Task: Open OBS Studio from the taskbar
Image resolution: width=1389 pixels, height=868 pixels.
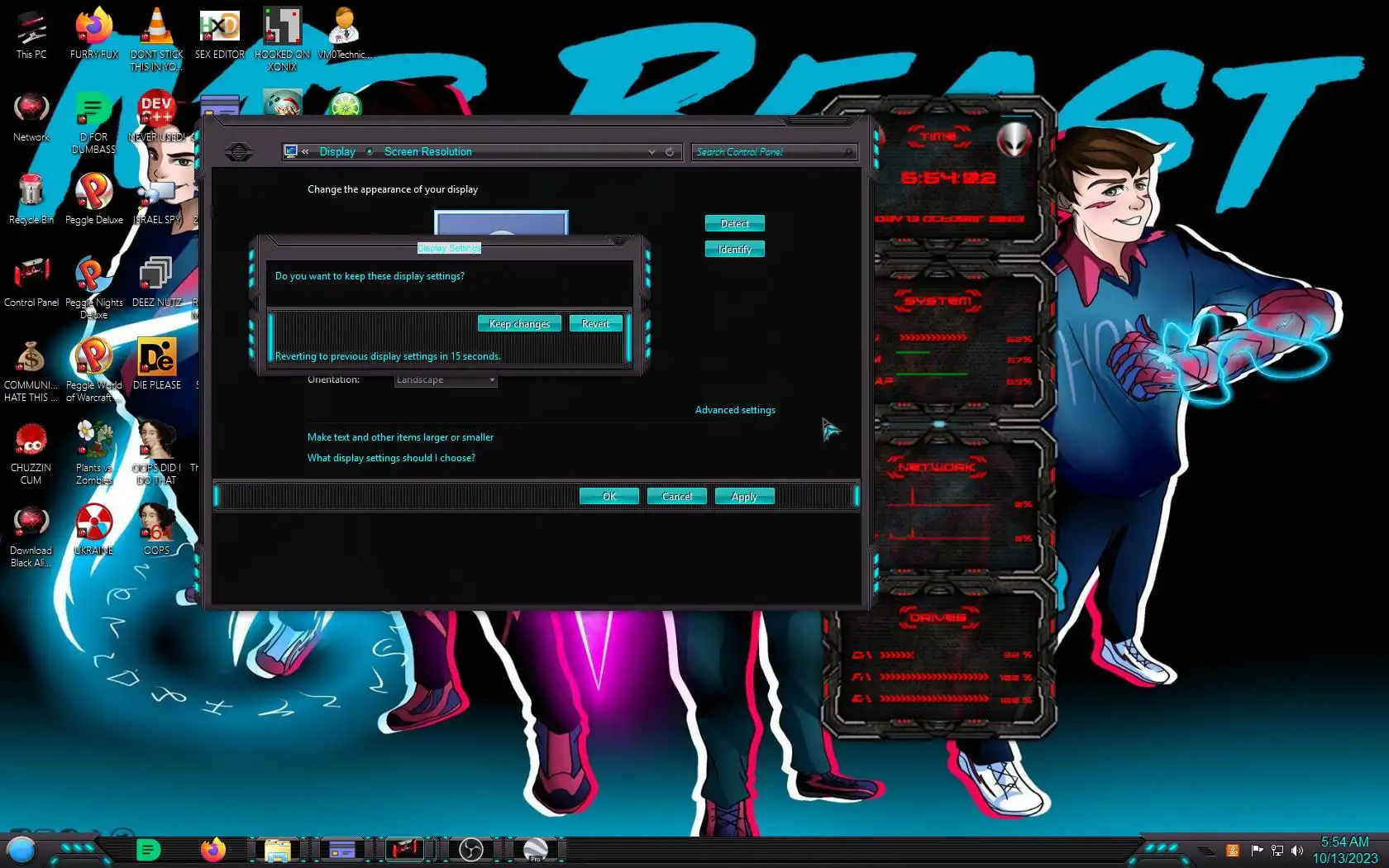Action: (x=471, y=849)
